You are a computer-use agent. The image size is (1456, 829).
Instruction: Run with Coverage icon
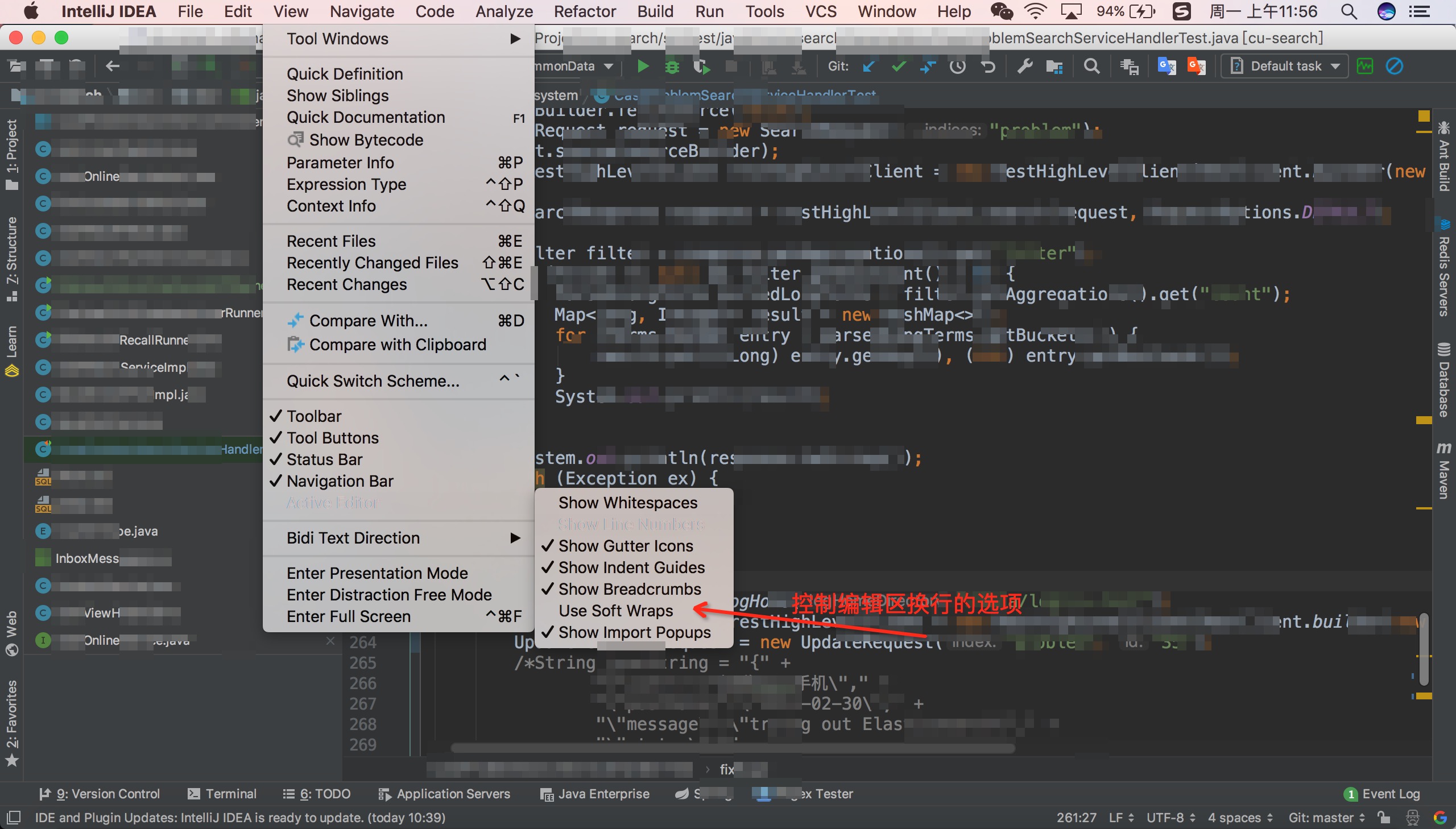[701, 67]
